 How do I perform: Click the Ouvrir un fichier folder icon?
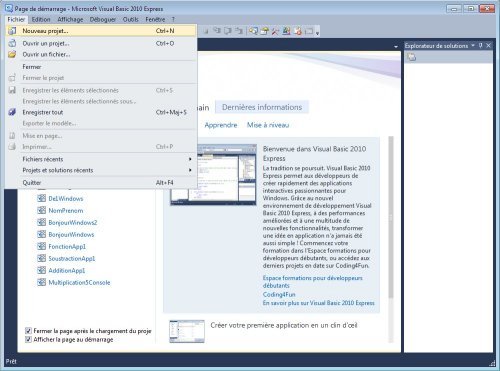(12, 54)
